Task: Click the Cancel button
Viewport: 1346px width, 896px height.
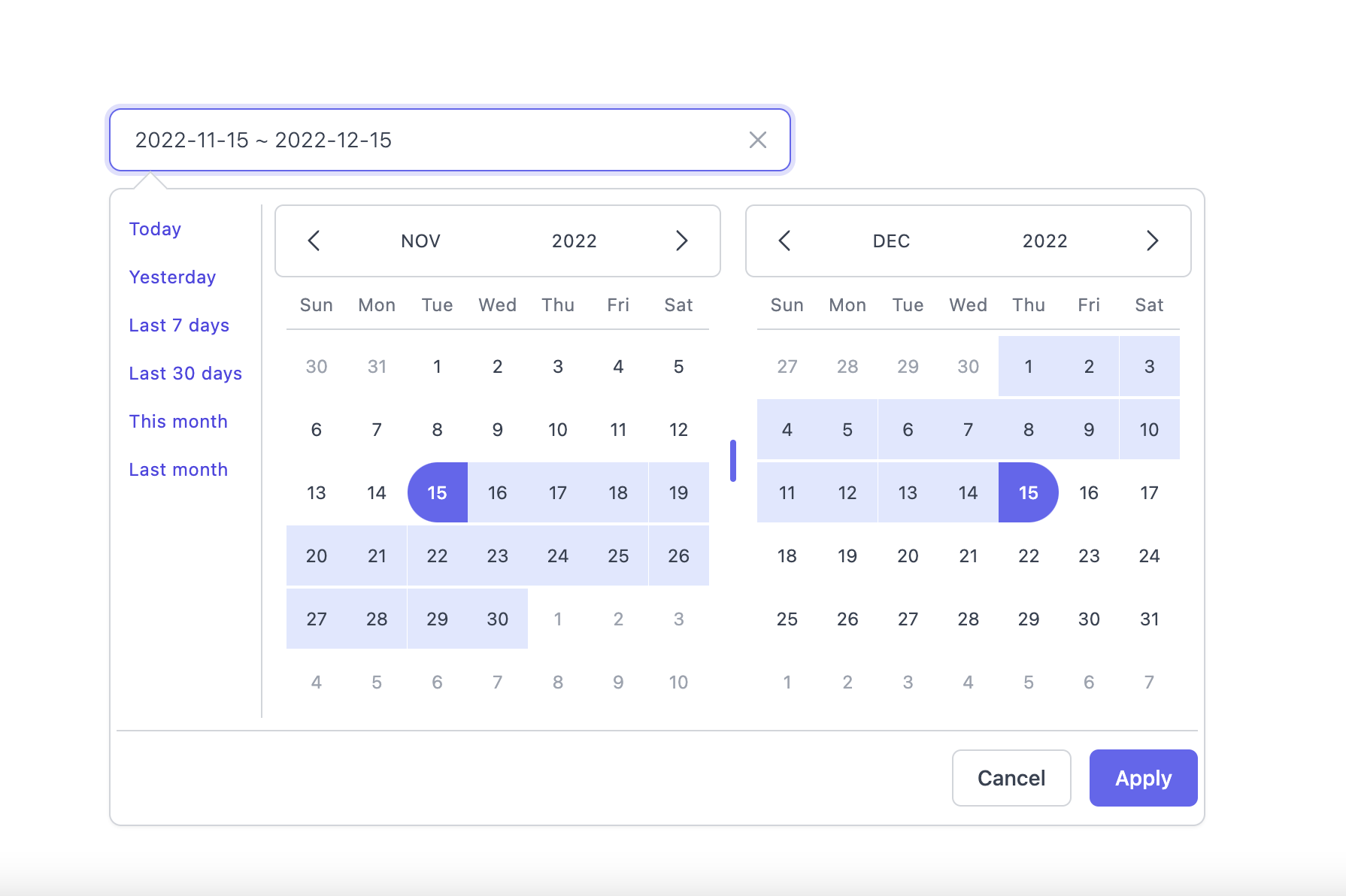Action: point(1011,778)
